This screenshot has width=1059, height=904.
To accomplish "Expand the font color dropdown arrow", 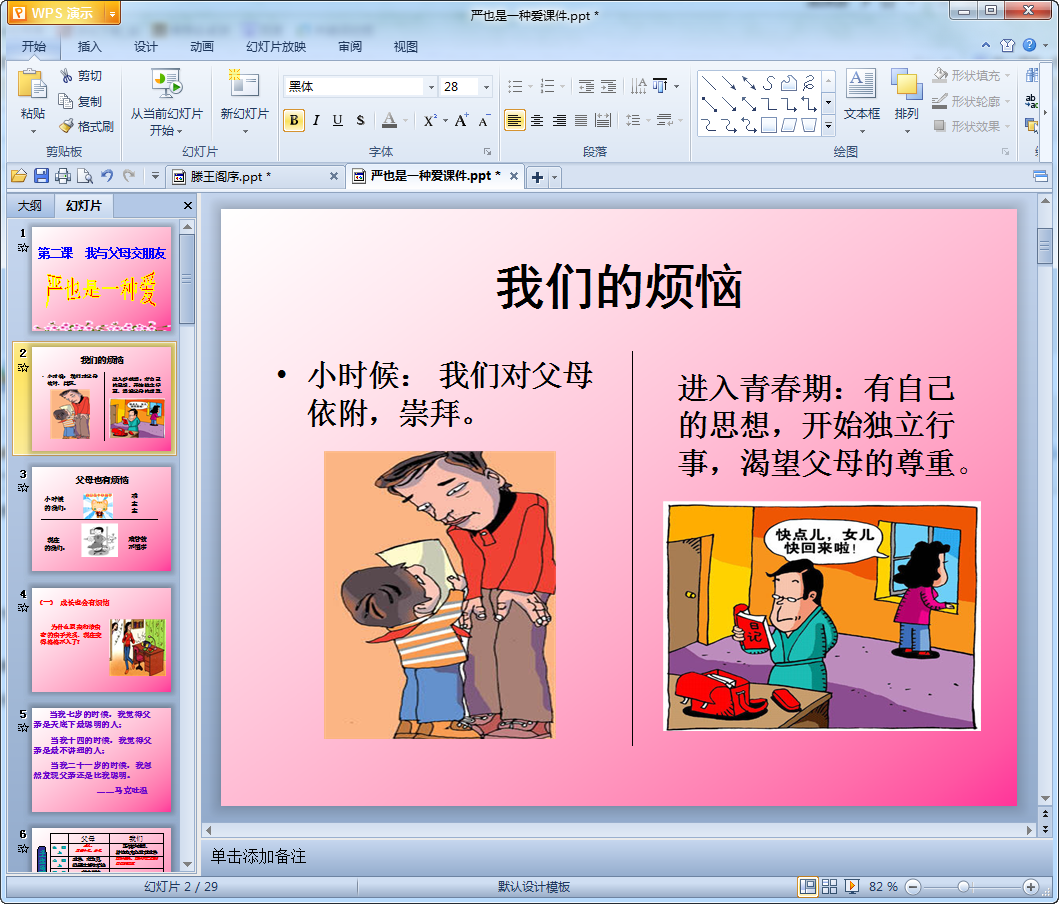I will pyautogui.click(x=406, y=122).
